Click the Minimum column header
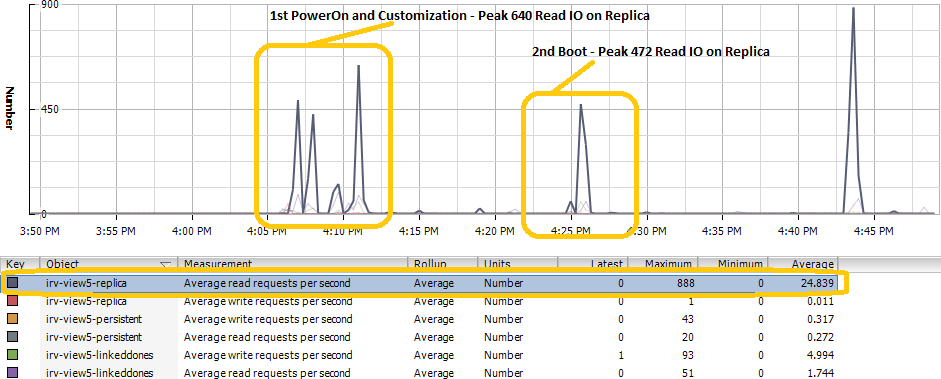Image resolution: width=941 pixels, height=379 pixels. (733, 264)
